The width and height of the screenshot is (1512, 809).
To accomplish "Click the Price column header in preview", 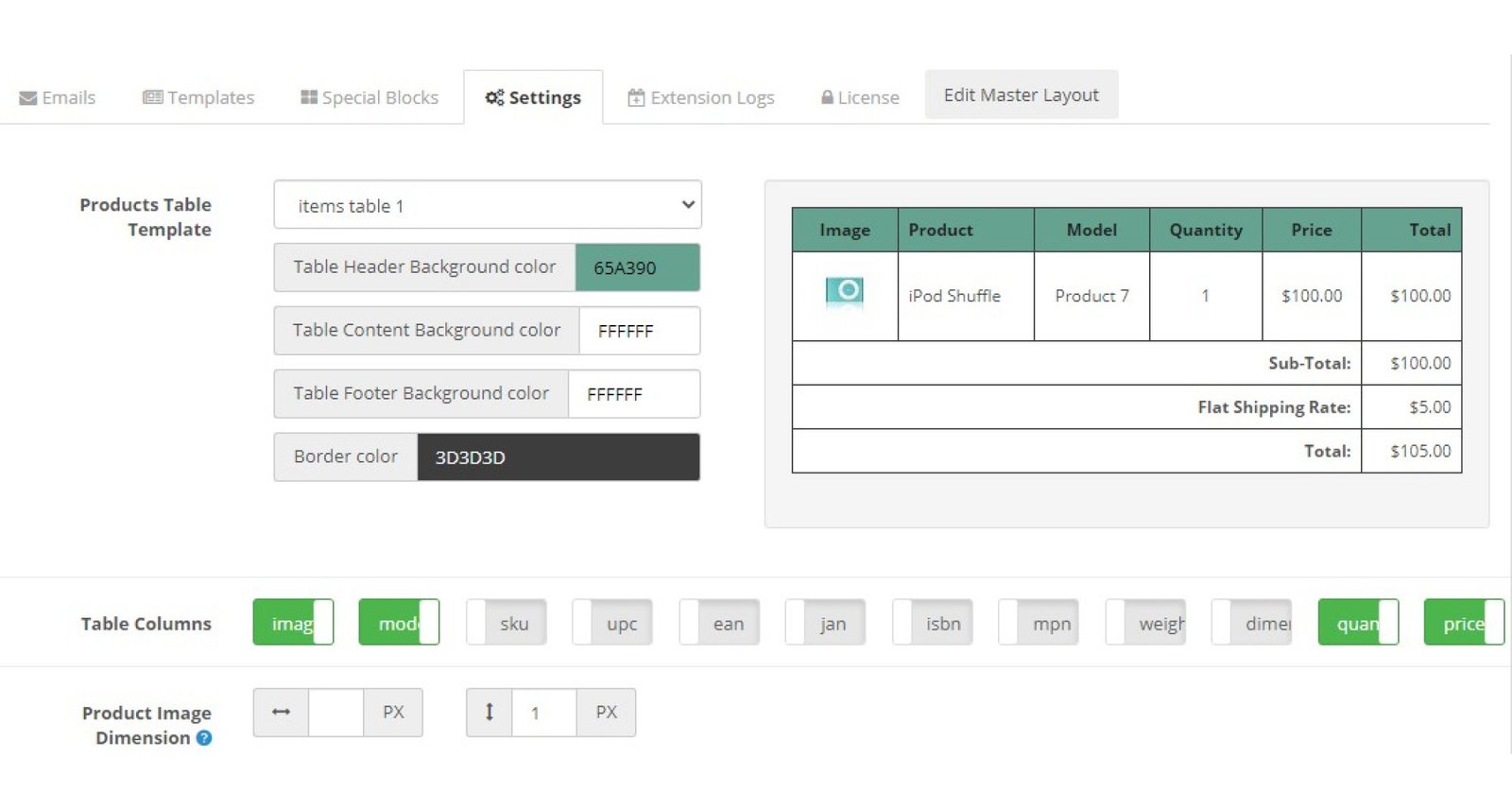I will click(x=1312, y=230).
